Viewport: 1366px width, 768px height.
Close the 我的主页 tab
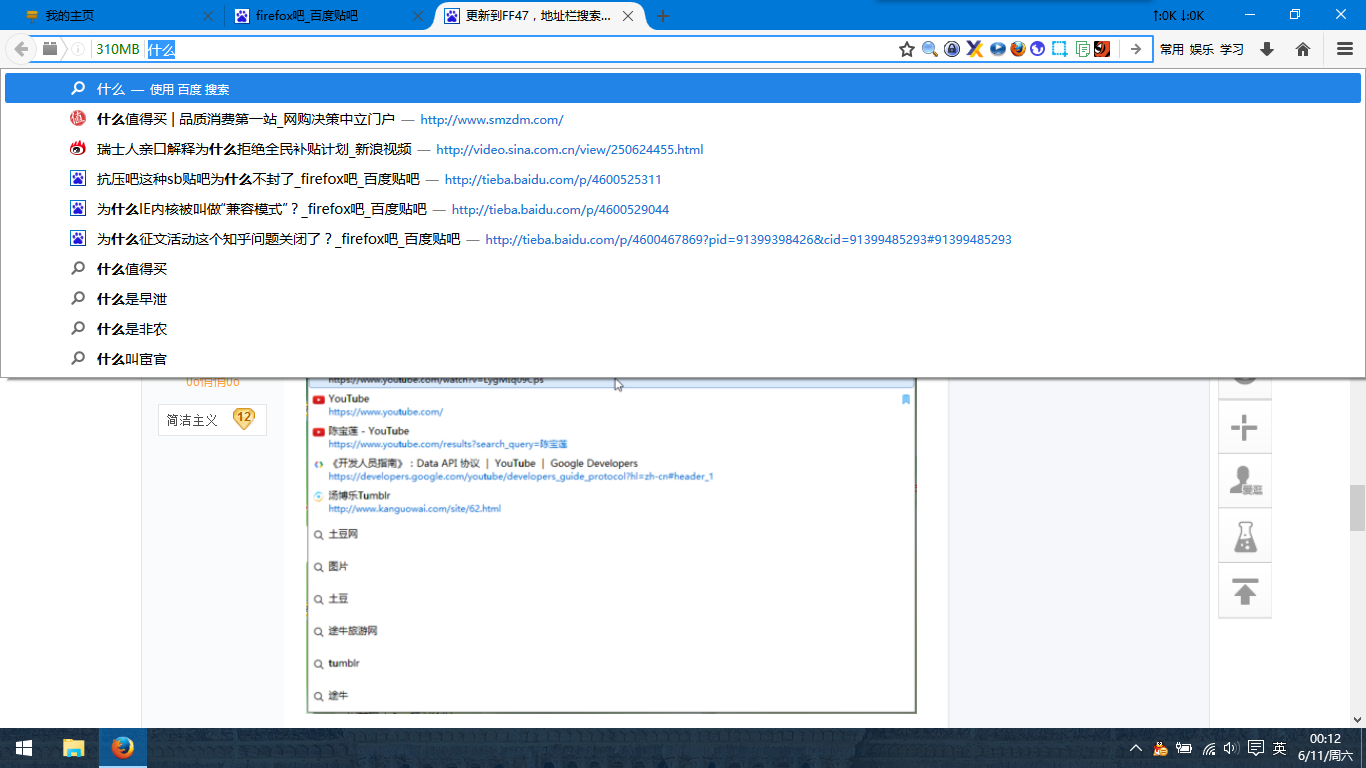click(x=208, y=16)
